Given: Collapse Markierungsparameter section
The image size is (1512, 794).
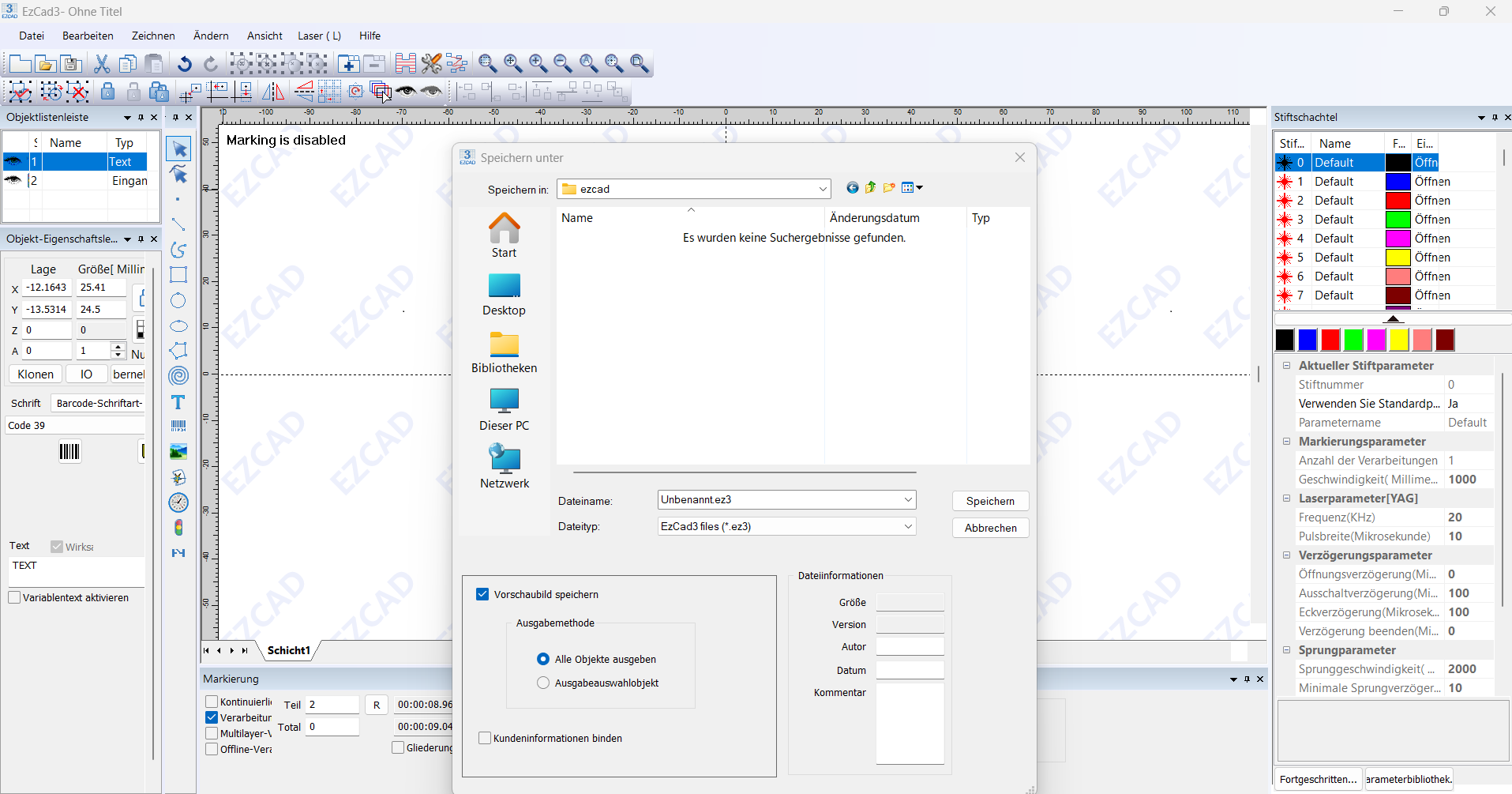Looking at the screenshot, I should (1286, 442).
